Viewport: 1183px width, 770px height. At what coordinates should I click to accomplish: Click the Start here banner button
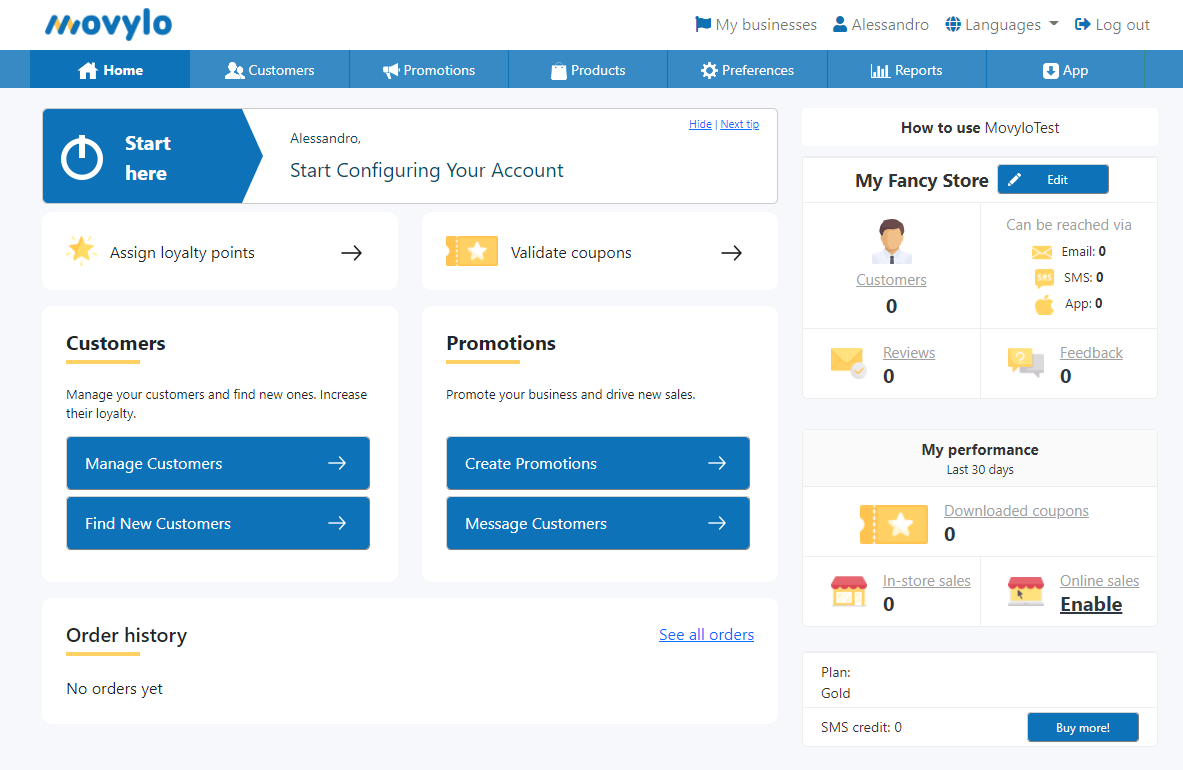(x=153, y=156)
